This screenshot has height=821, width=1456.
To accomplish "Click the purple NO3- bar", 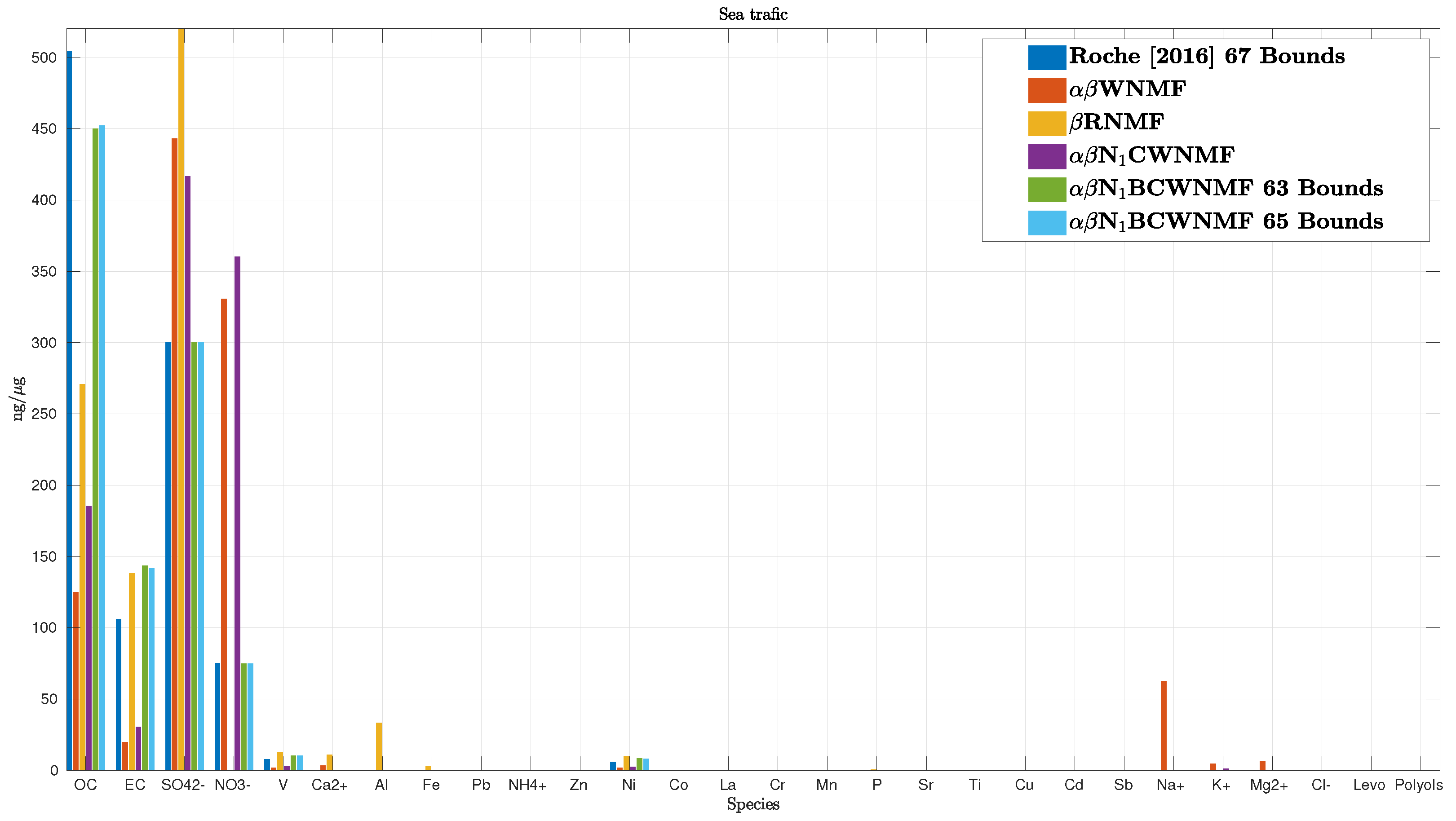I will 237,513.
